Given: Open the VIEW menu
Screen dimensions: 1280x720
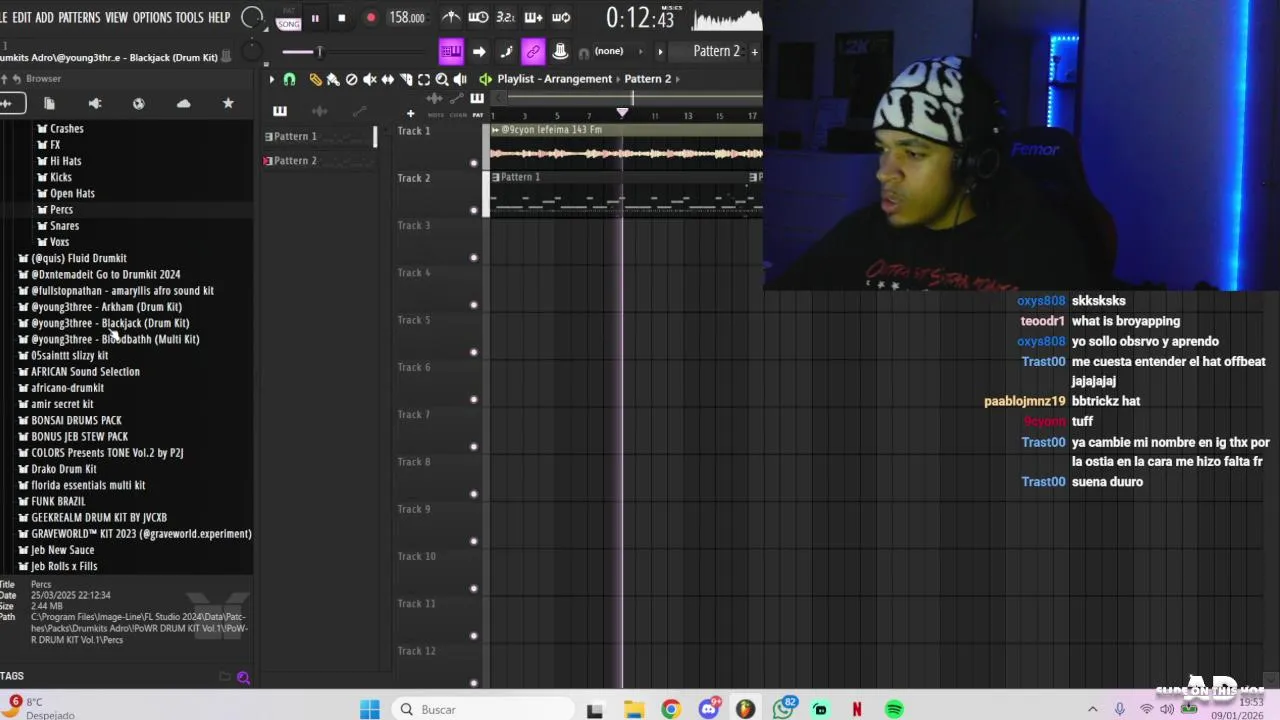Looking at the screenshot, I should pyautogui.click(x=117, y=18).
